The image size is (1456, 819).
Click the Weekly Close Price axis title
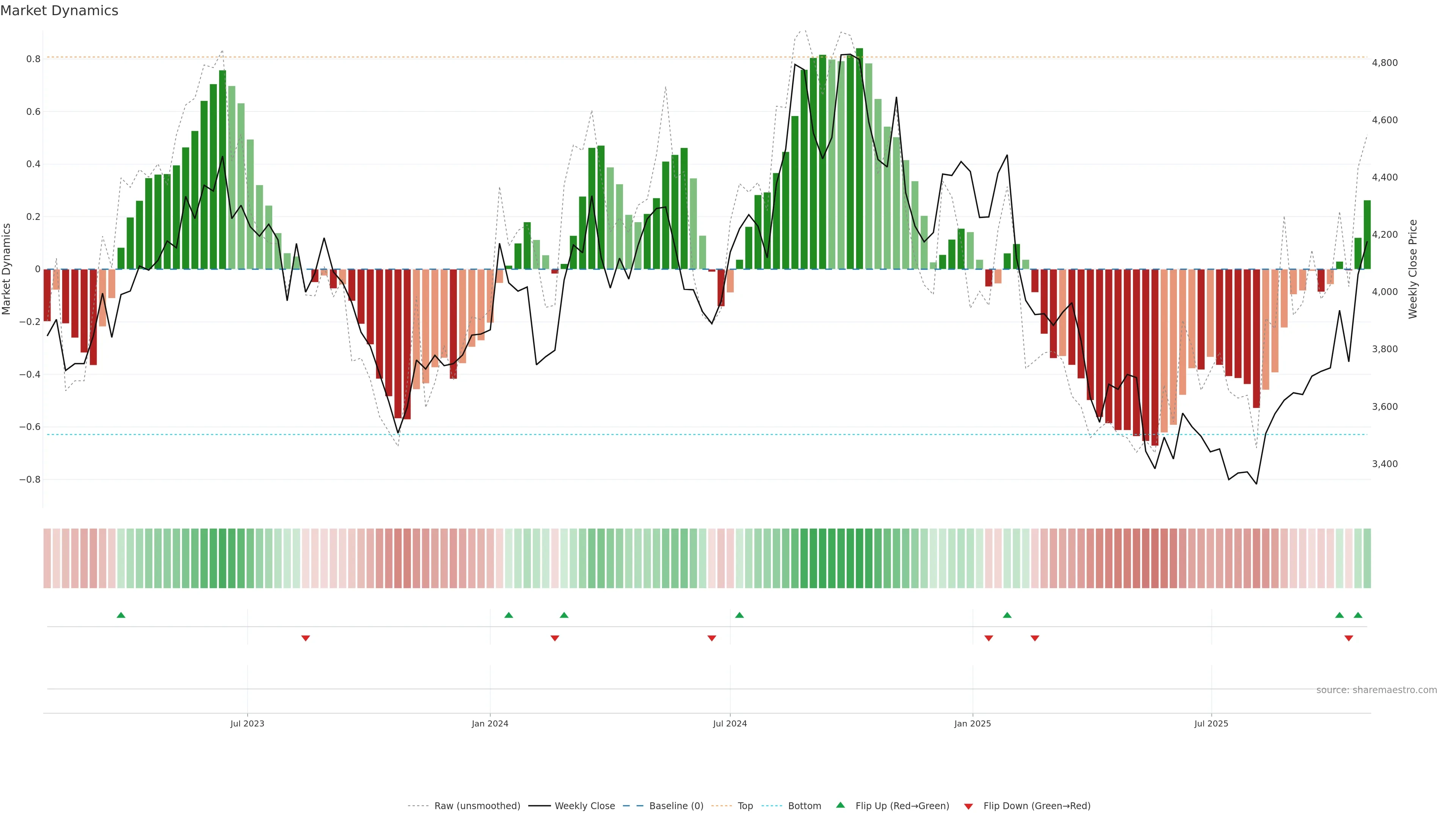[1413, 269]
